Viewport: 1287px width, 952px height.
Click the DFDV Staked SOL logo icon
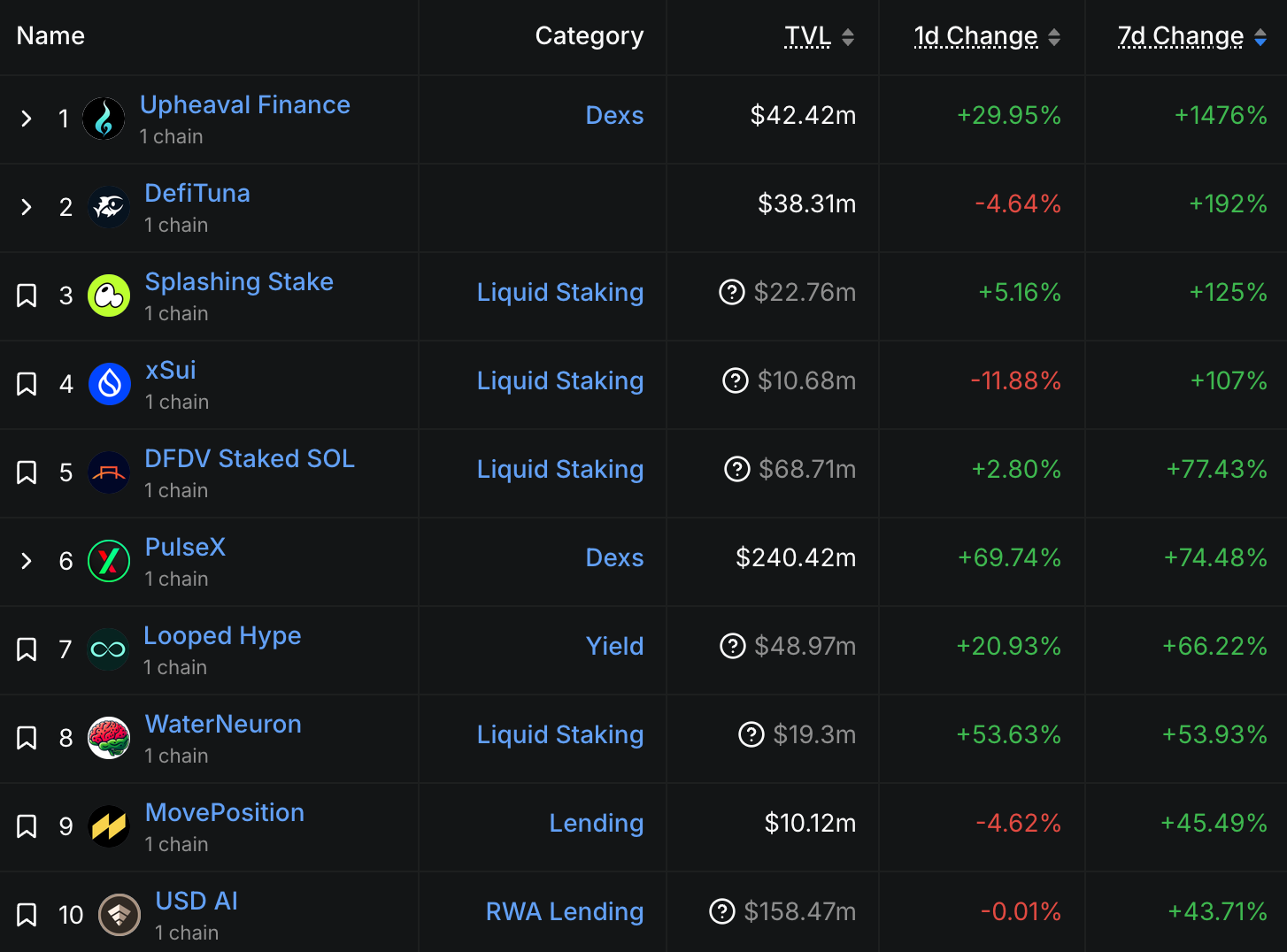tap(109, 472)
